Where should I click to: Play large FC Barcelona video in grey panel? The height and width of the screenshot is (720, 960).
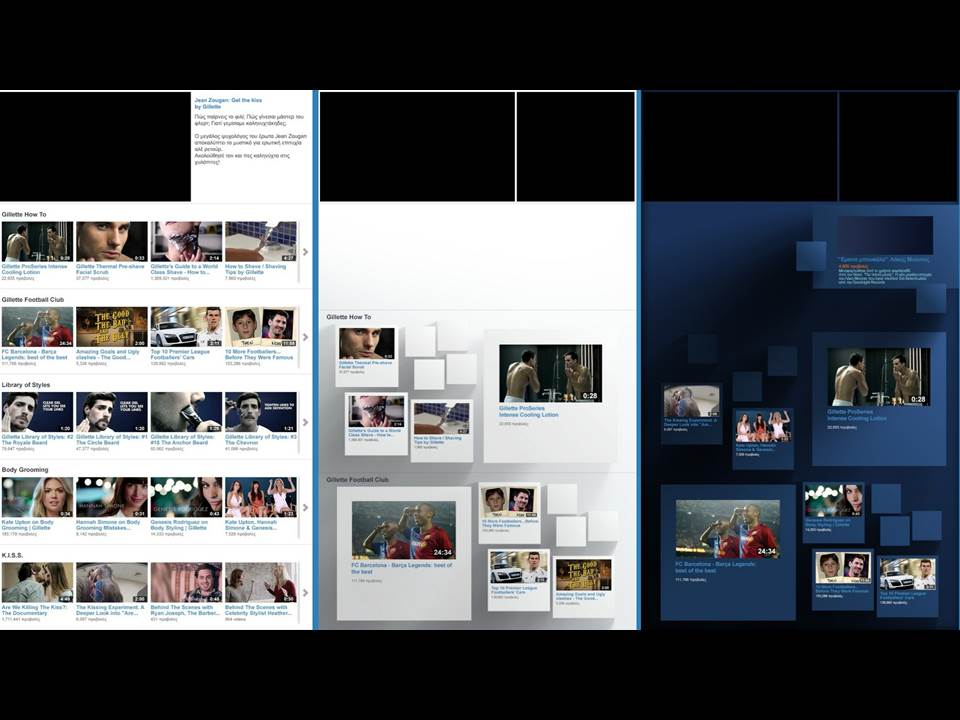(x=403, y=530)
